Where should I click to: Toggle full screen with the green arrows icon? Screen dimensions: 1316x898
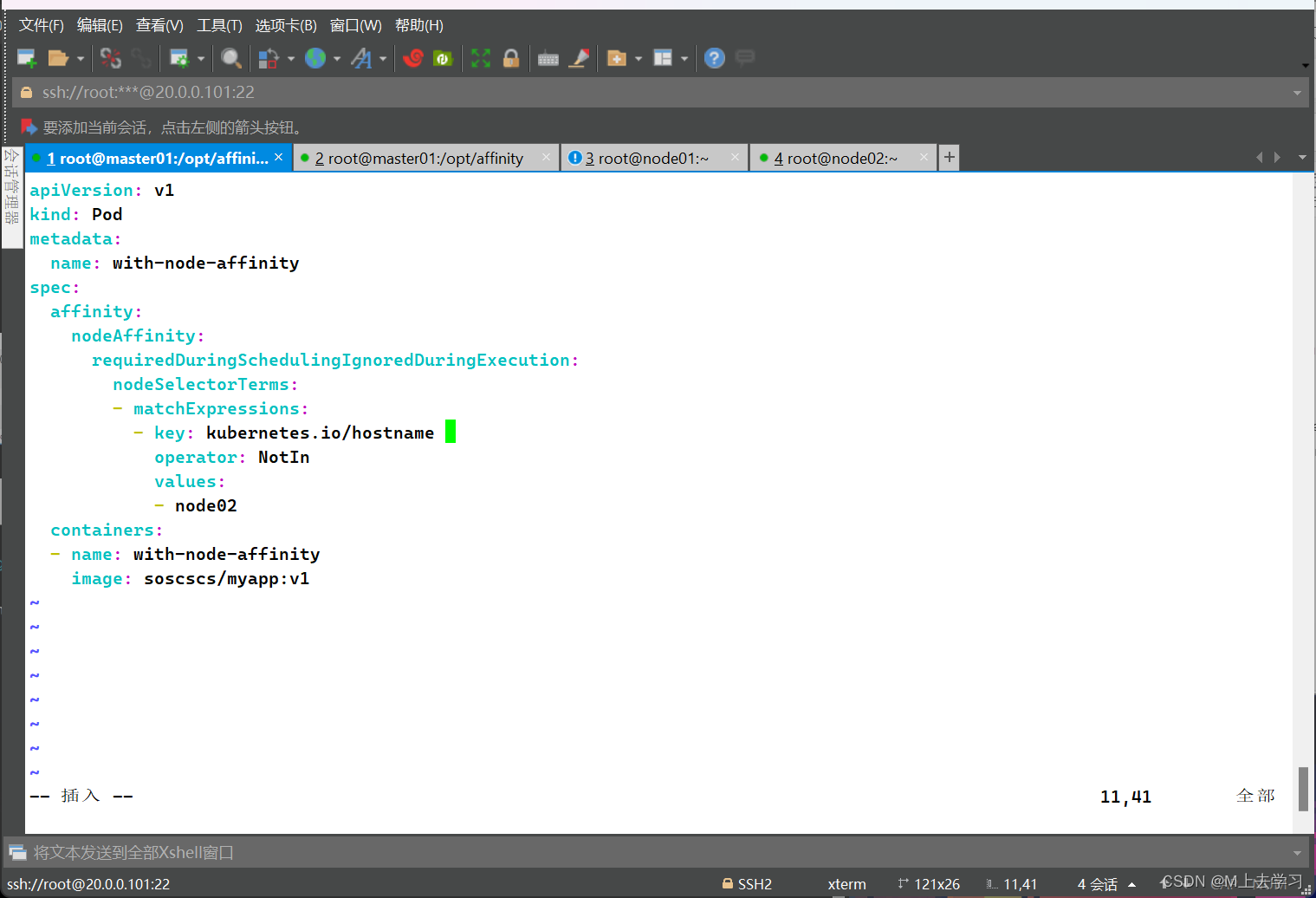coord(481,58)
